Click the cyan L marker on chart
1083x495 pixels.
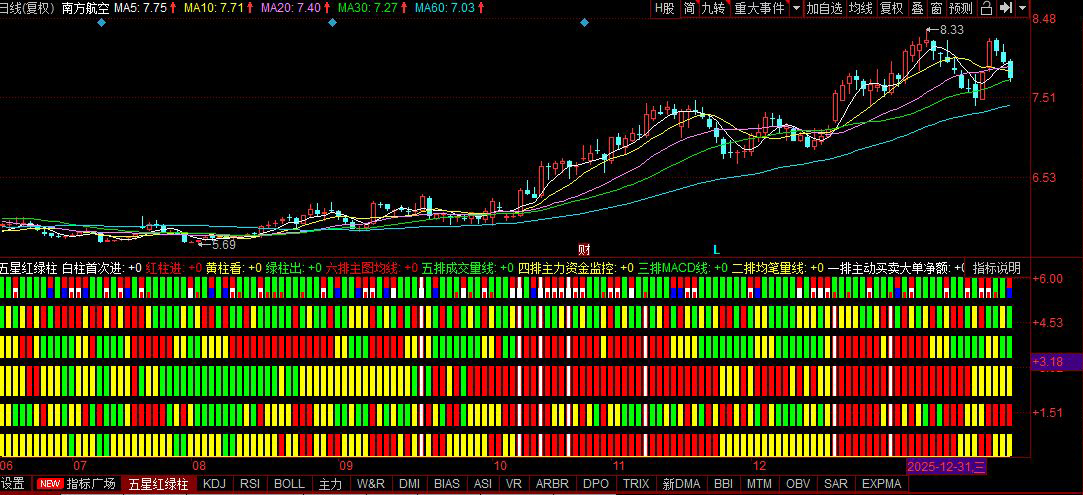coord(716,249)
